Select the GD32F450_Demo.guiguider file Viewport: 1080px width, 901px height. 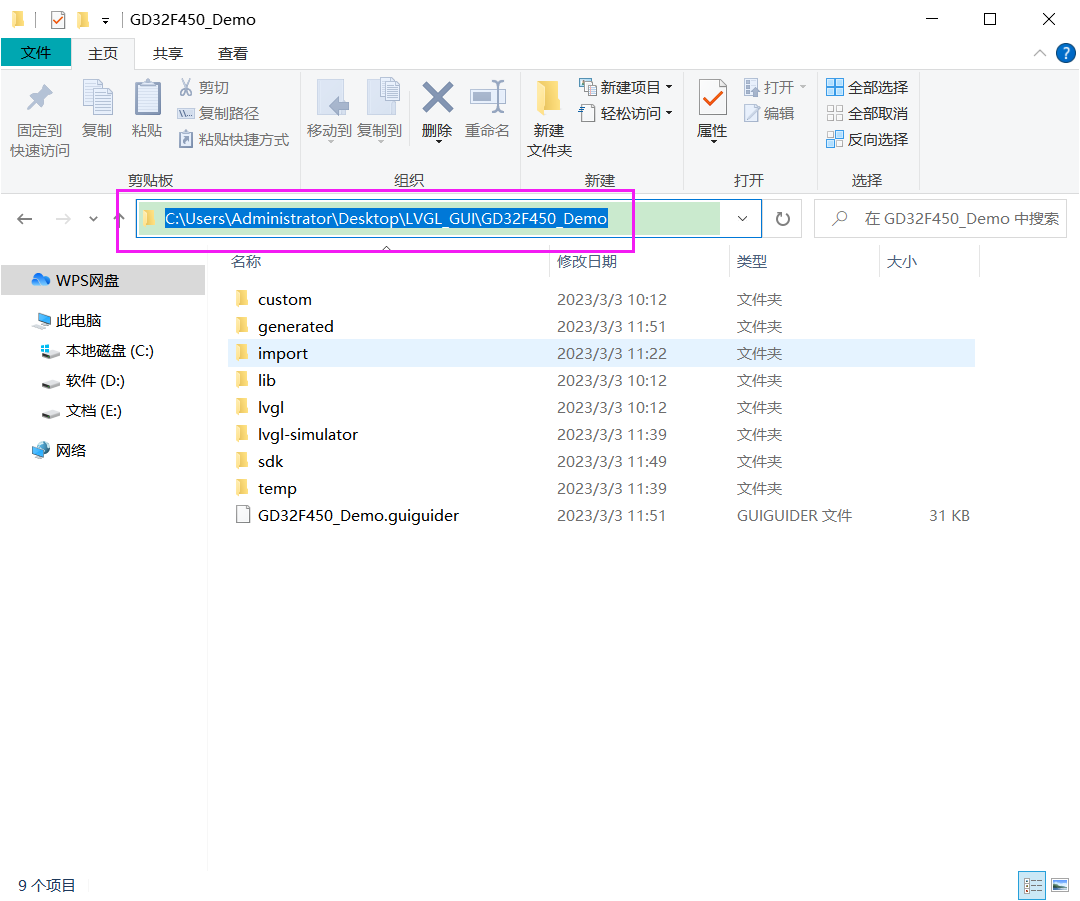[x=601, y=515]
